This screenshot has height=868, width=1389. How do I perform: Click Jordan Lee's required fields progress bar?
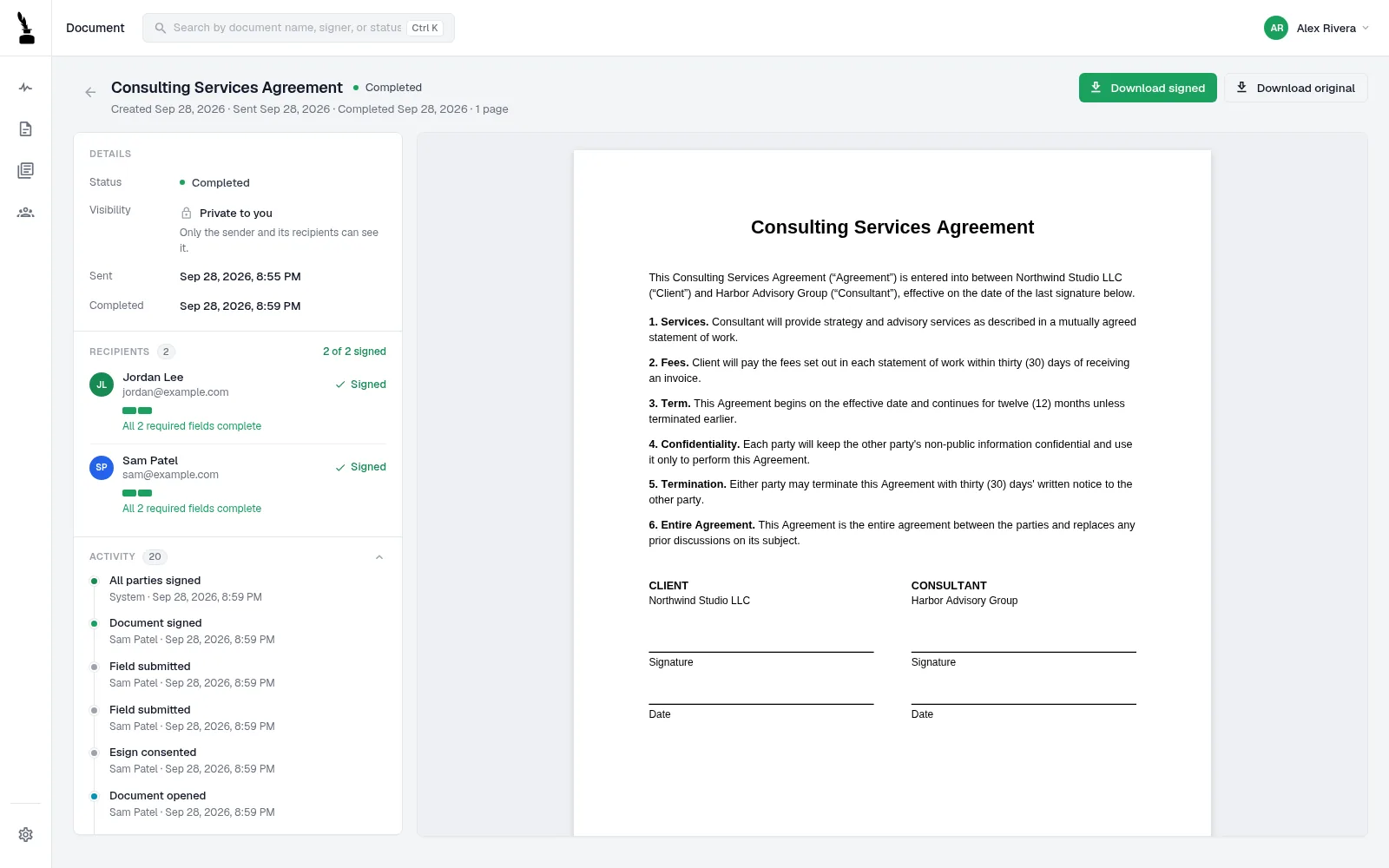(x=137, y=411)
